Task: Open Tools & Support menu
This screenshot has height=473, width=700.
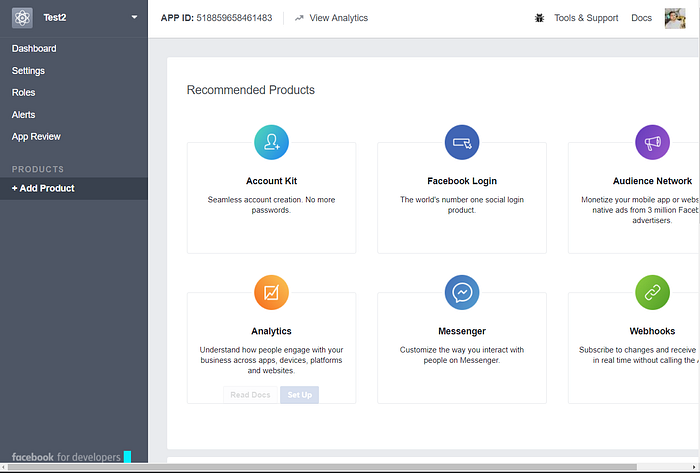Action: click(x=586, y=18)
